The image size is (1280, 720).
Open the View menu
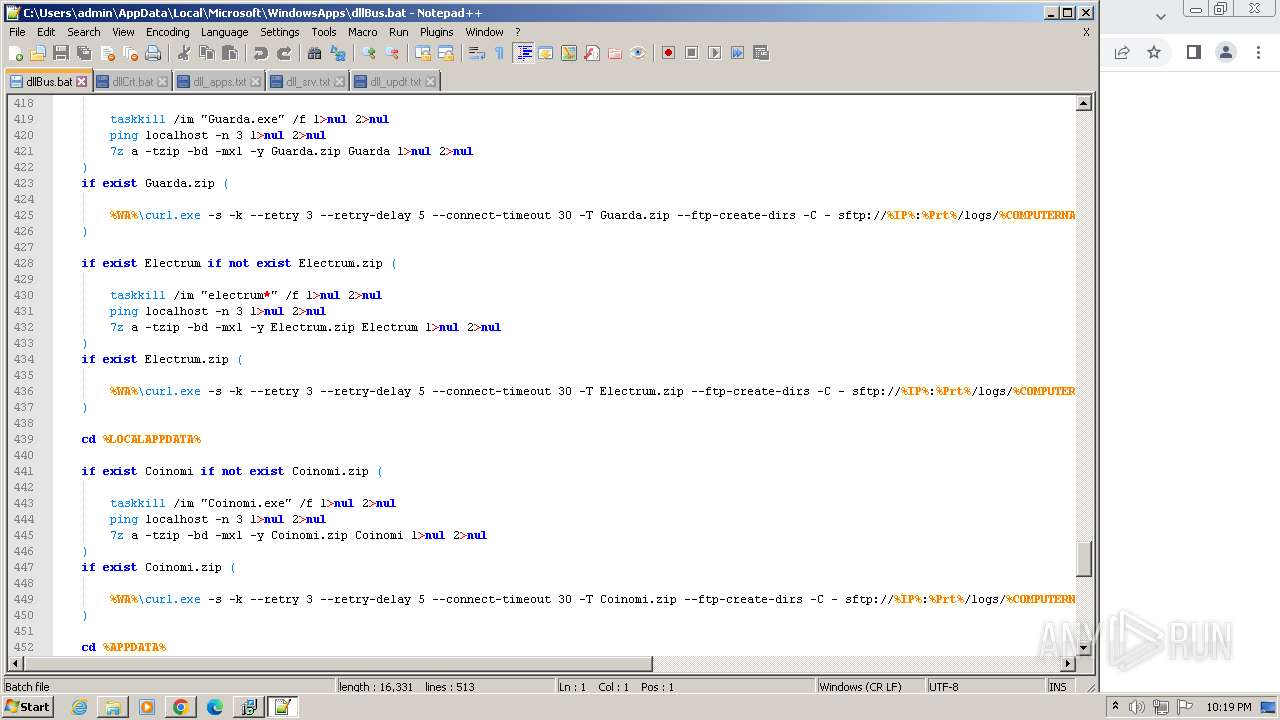[123, 32]
